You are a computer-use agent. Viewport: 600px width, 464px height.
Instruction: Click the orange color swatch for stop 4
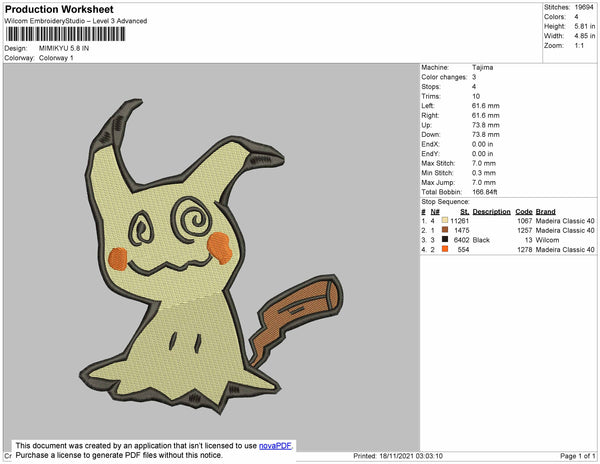click(443, 250)
